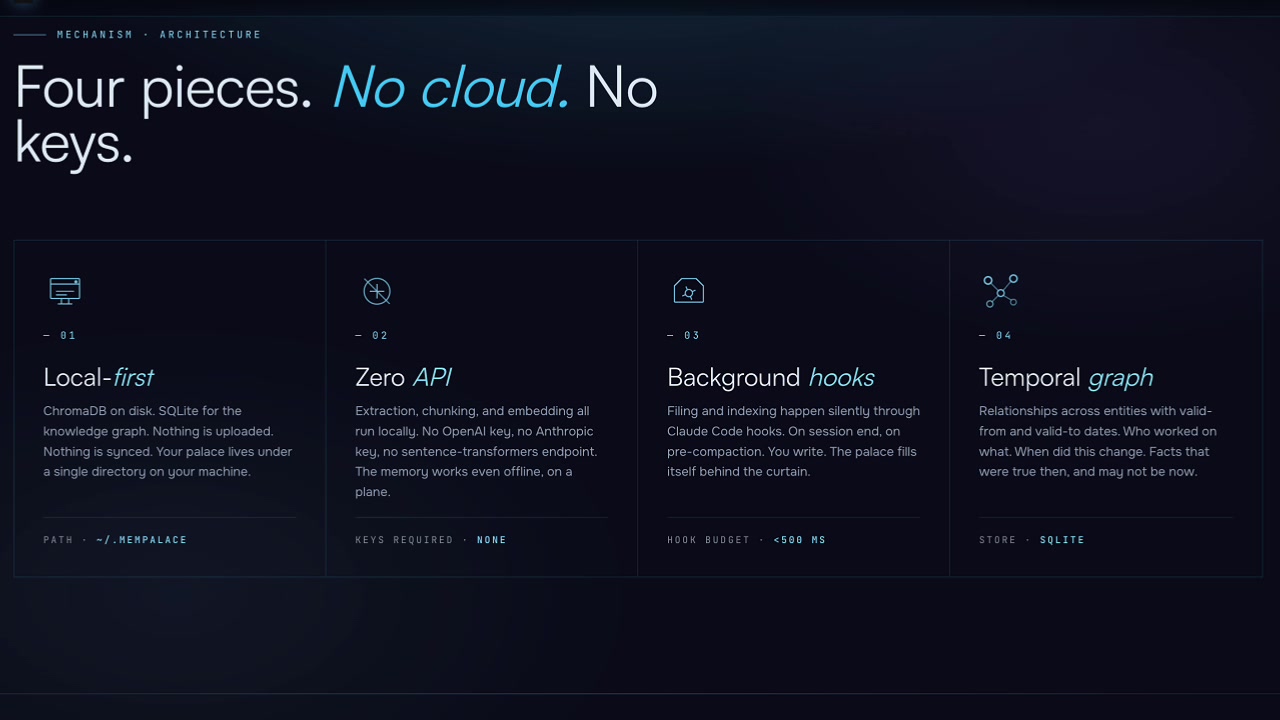1280x720 pixels.
Task: Click the "STORE" footer label
Action: [997, 540]
